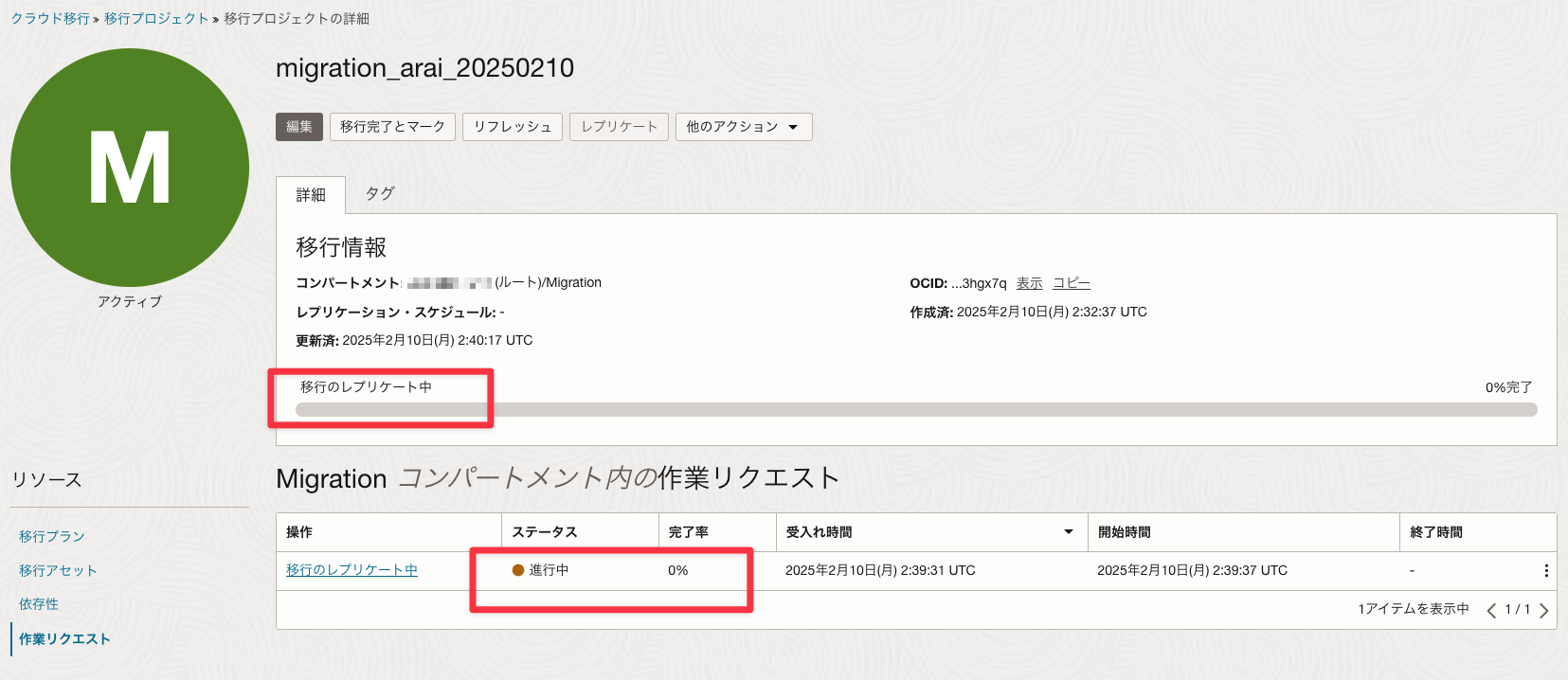Viewport: 1568px width, 680px height.
Task: Copy the OCID with コピー link
Action: 1072,283
